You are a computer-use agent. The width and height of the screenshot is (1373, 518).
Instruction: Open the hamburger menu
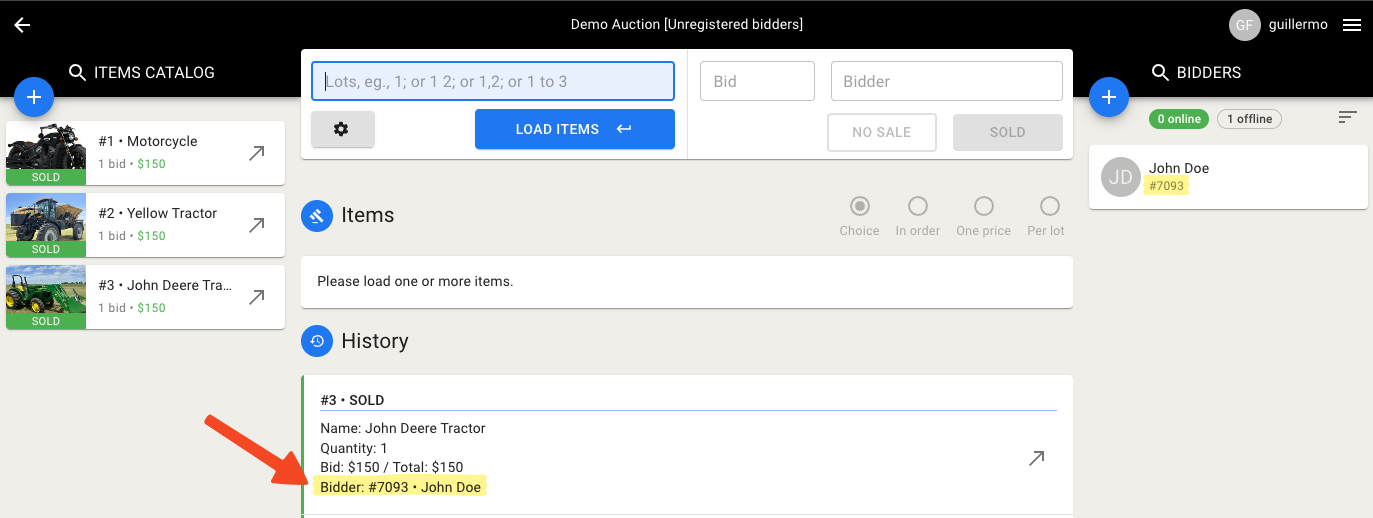(x=1352, y=25)
